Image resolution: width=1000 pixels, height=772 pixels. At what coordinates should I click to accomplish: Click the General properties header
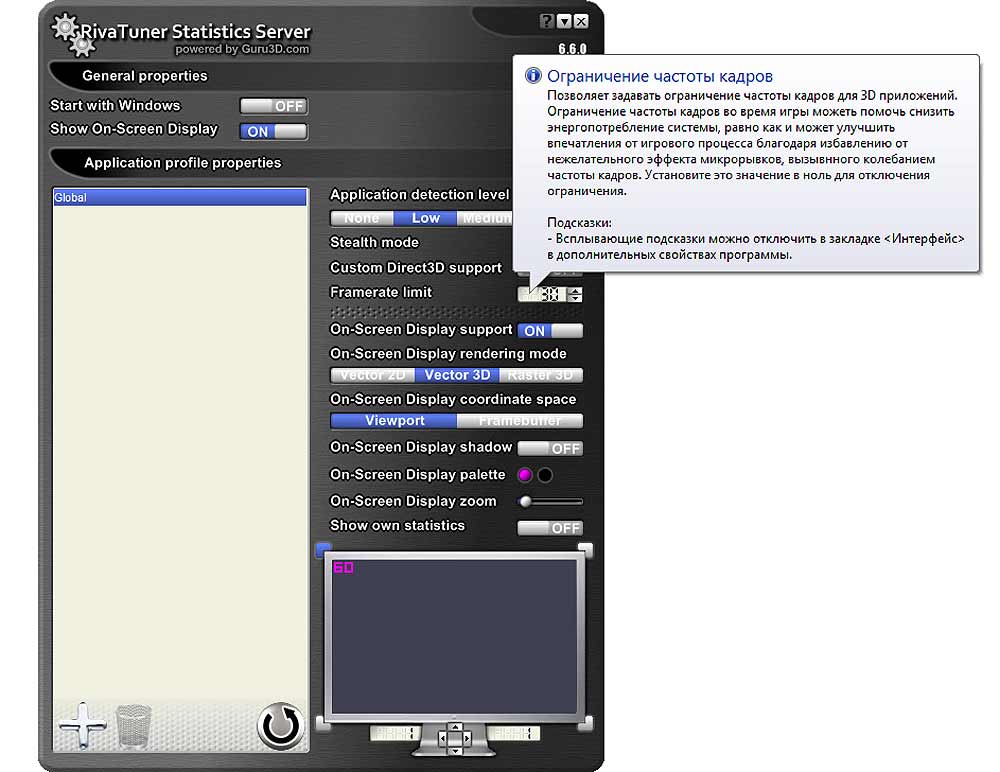pyautogui.click(x=145, y=76)
